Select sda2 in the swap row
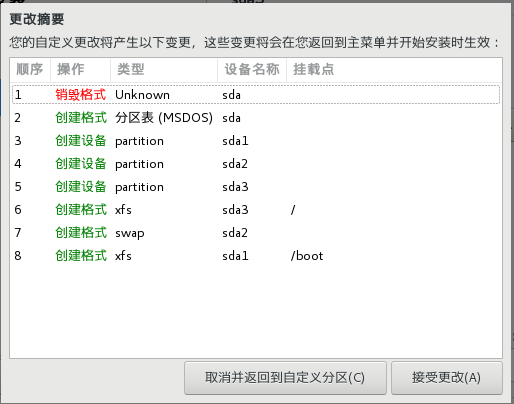 (x=235, y=233)
